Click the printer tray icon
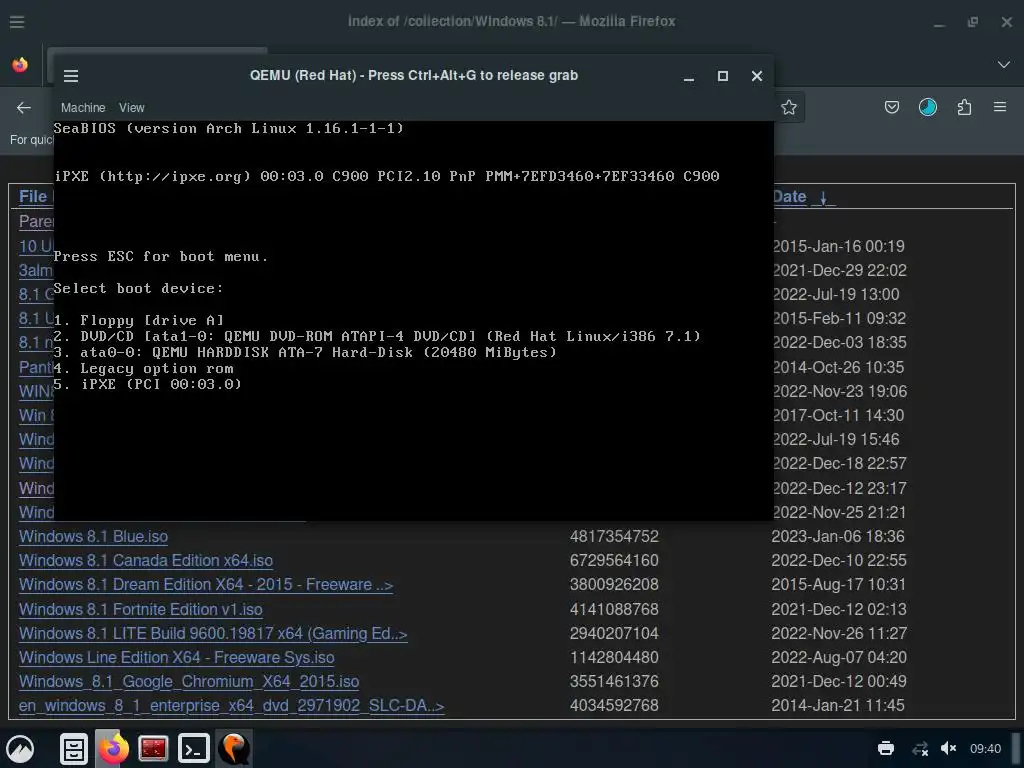1024x768 pixels. click(x=886, y=748)
